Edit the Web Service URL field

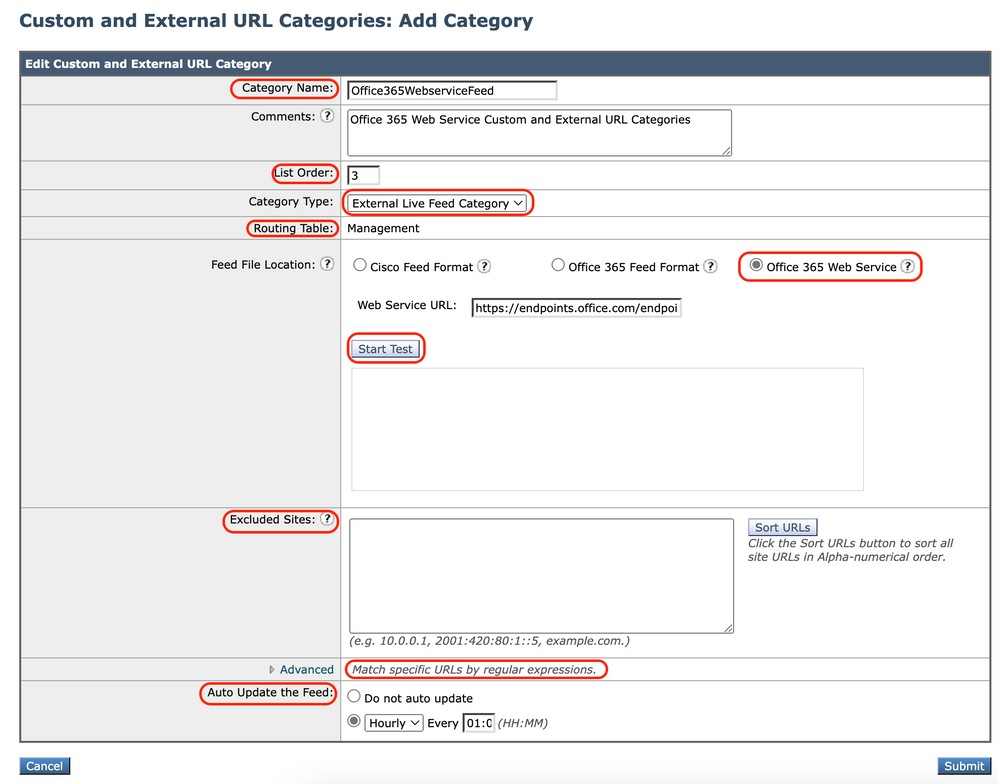pyautogui.click(x=576, y=307)
